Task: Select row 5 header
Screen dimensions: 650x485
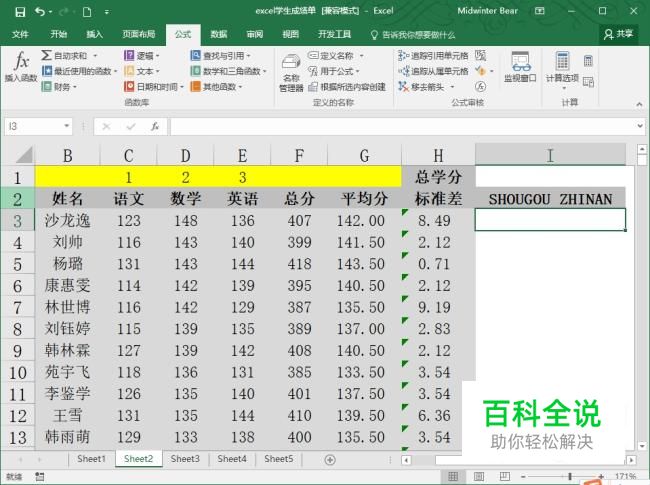Action: coord(17,264)
